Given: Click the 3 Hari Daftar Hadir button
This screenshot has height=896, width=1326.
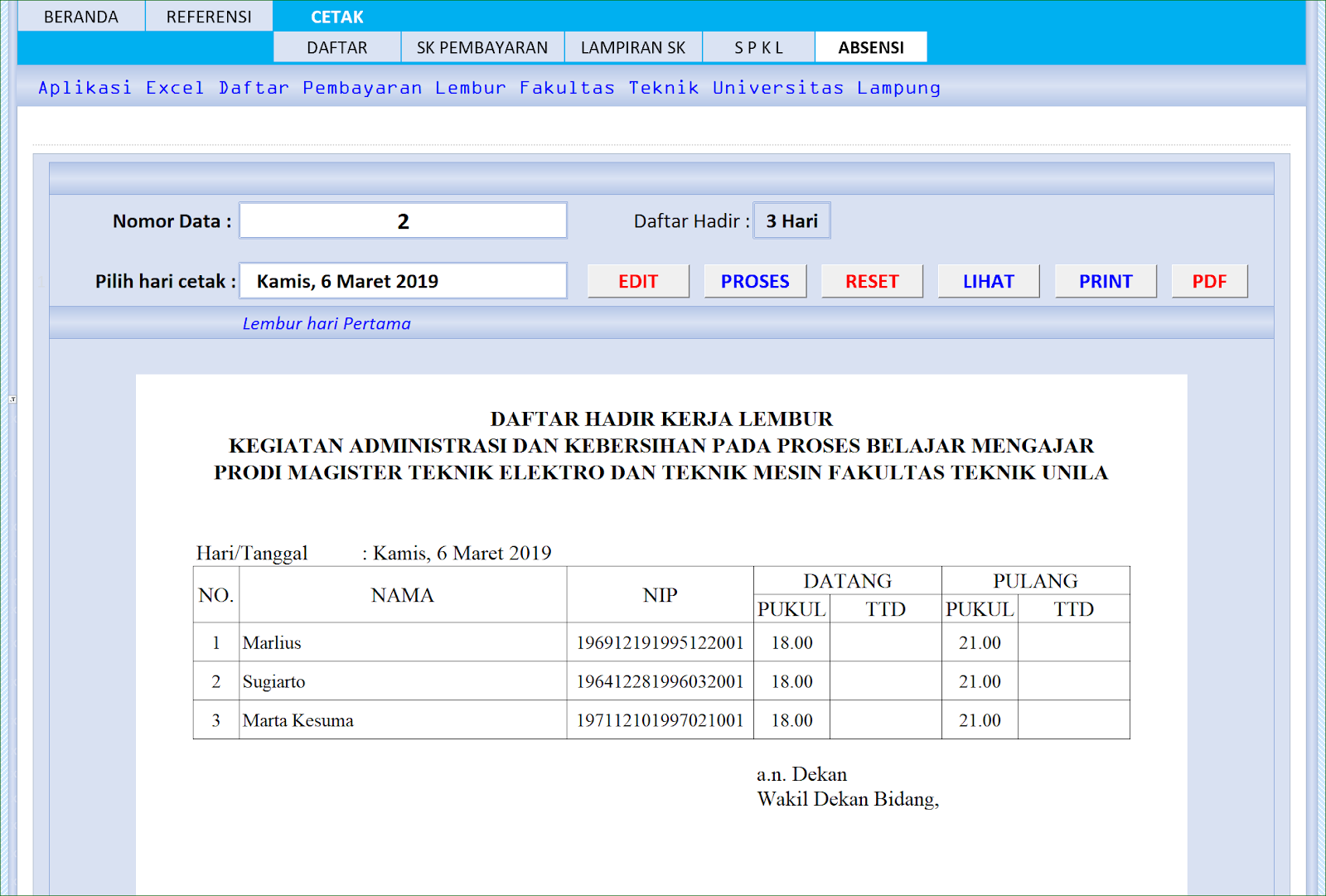Looking at the screenshot, I should [x=791, y=220].
